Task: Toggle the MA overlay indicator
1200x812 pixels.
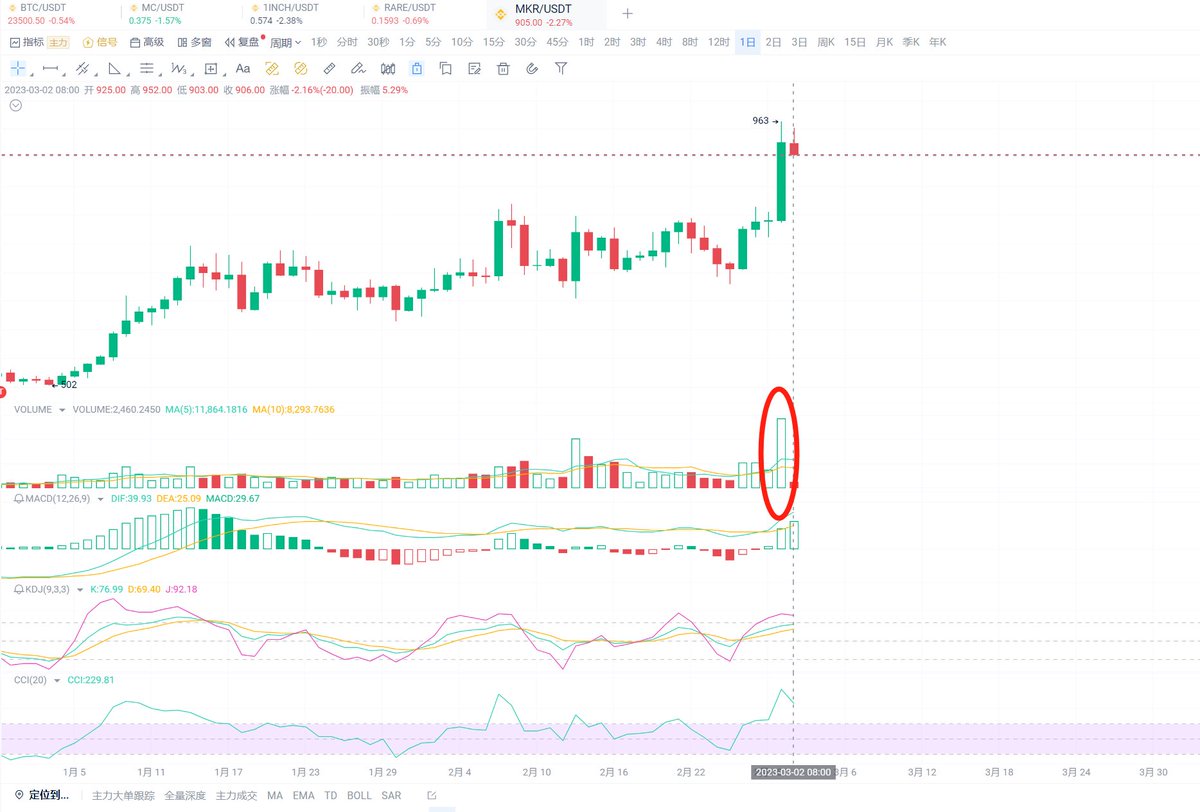Action: 275,796
